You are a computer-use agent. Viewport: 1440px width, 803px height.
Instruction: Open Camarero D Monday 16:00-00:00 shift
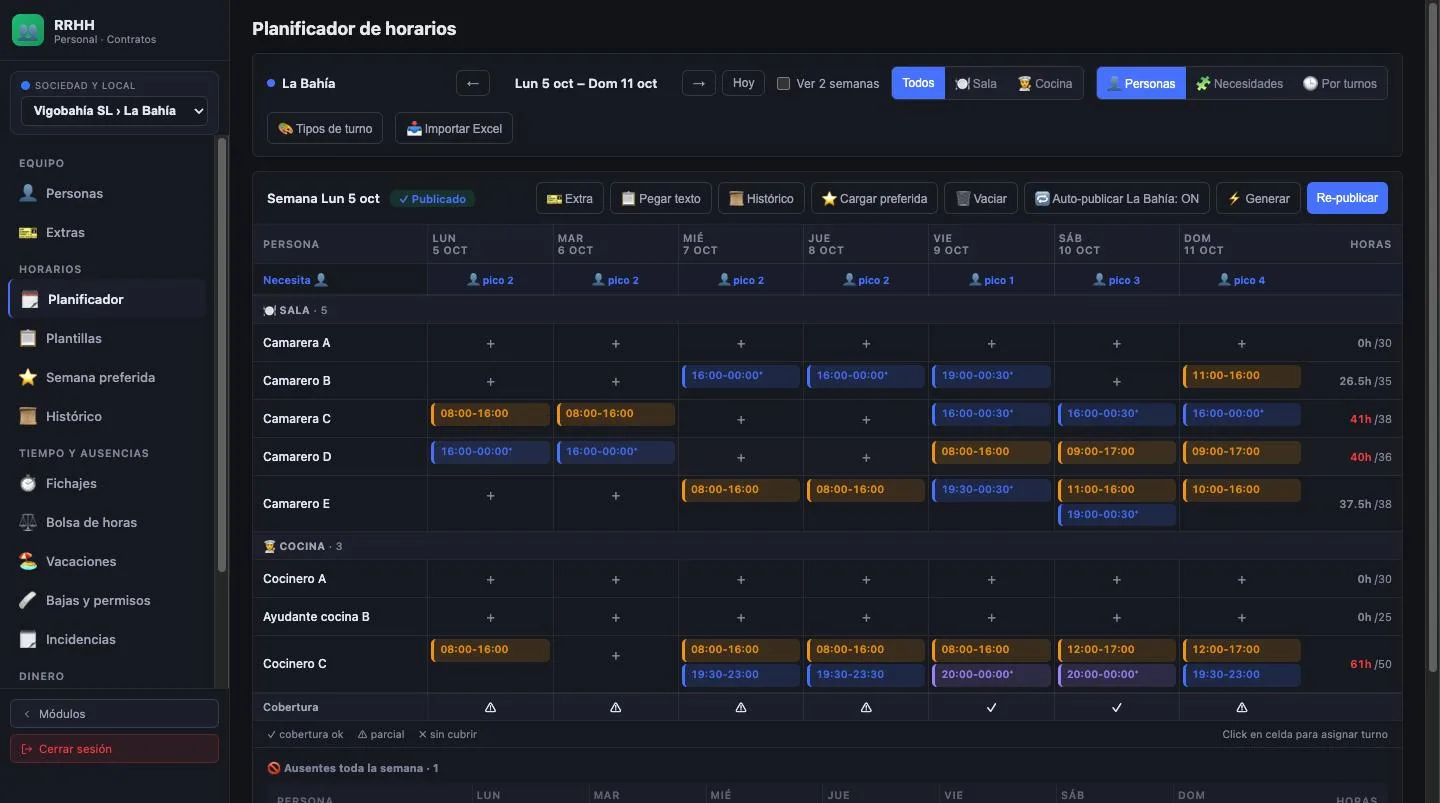[x=490, y=451]
